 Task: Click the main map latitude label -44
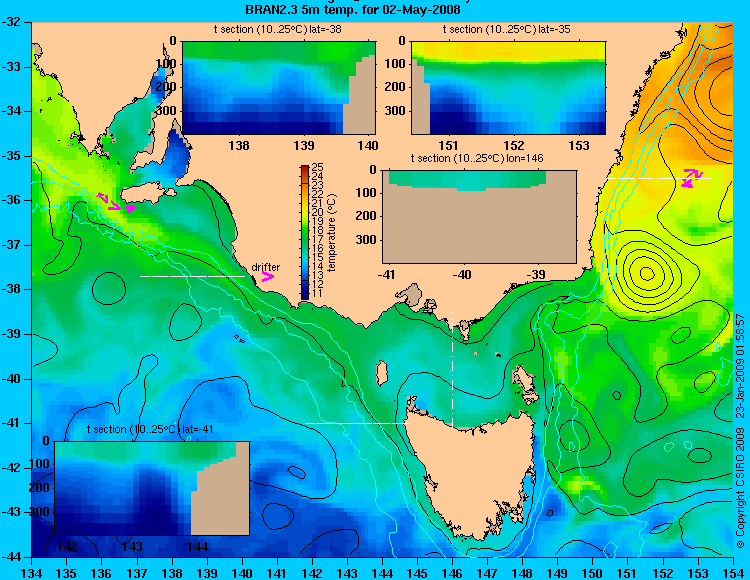click(x=11, y=557)
